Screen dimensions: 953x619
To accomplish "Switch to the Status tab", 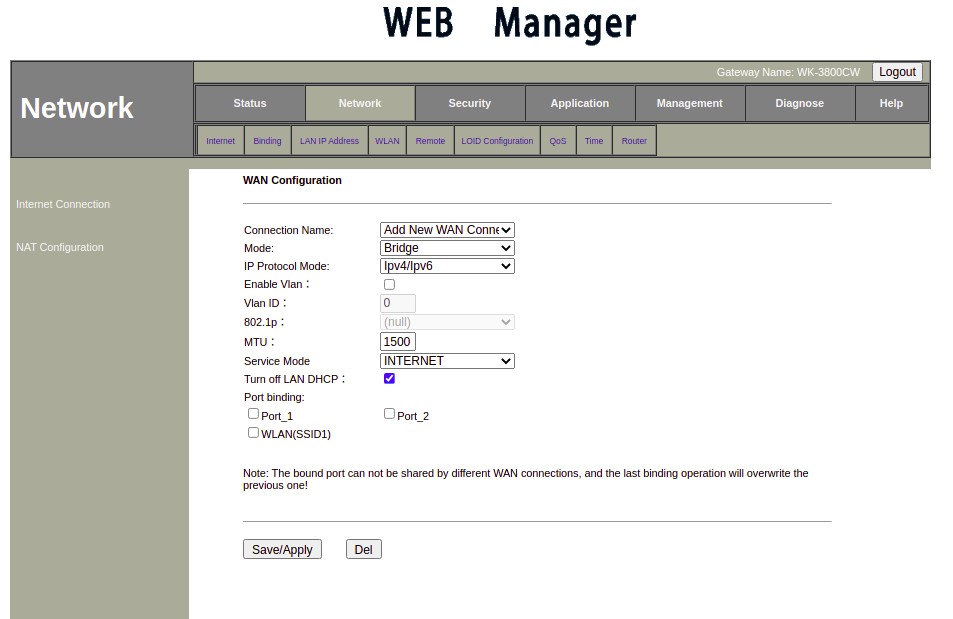I will [250, 103].
